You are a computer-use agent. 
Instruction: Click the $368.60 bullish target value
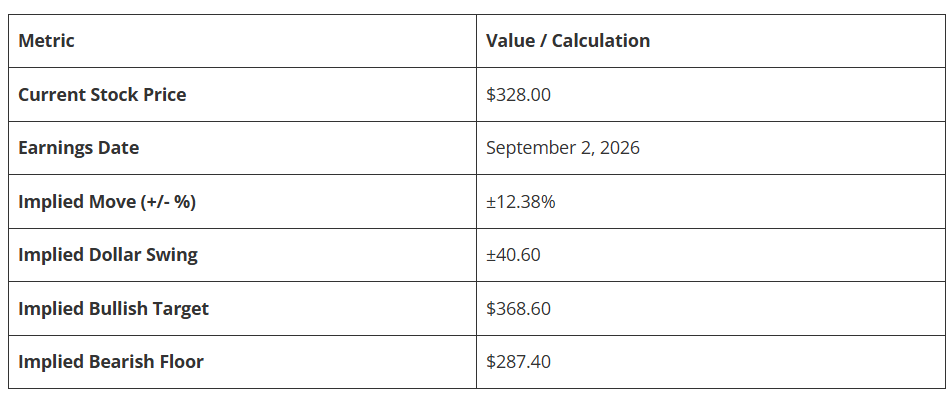[518, 309]
